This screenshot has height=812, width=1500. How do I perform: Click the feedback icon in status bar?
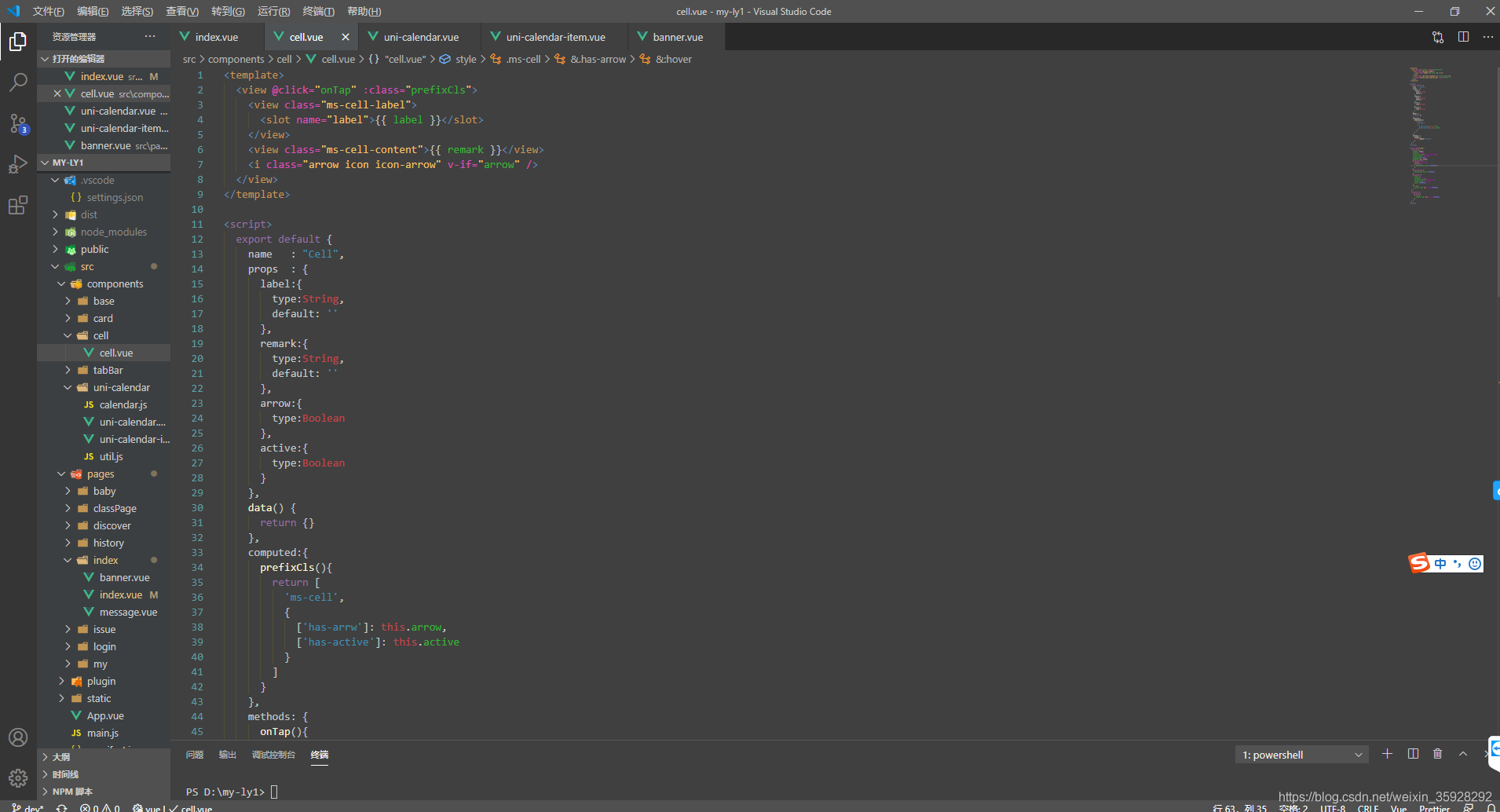point(1468,807)
